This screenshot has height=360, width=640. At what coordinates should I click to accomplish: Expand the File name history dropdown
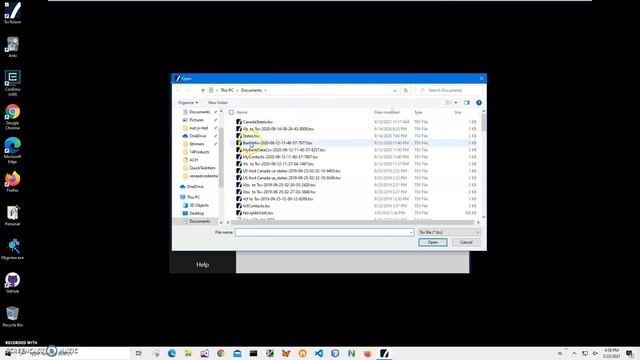coord(411,232)
